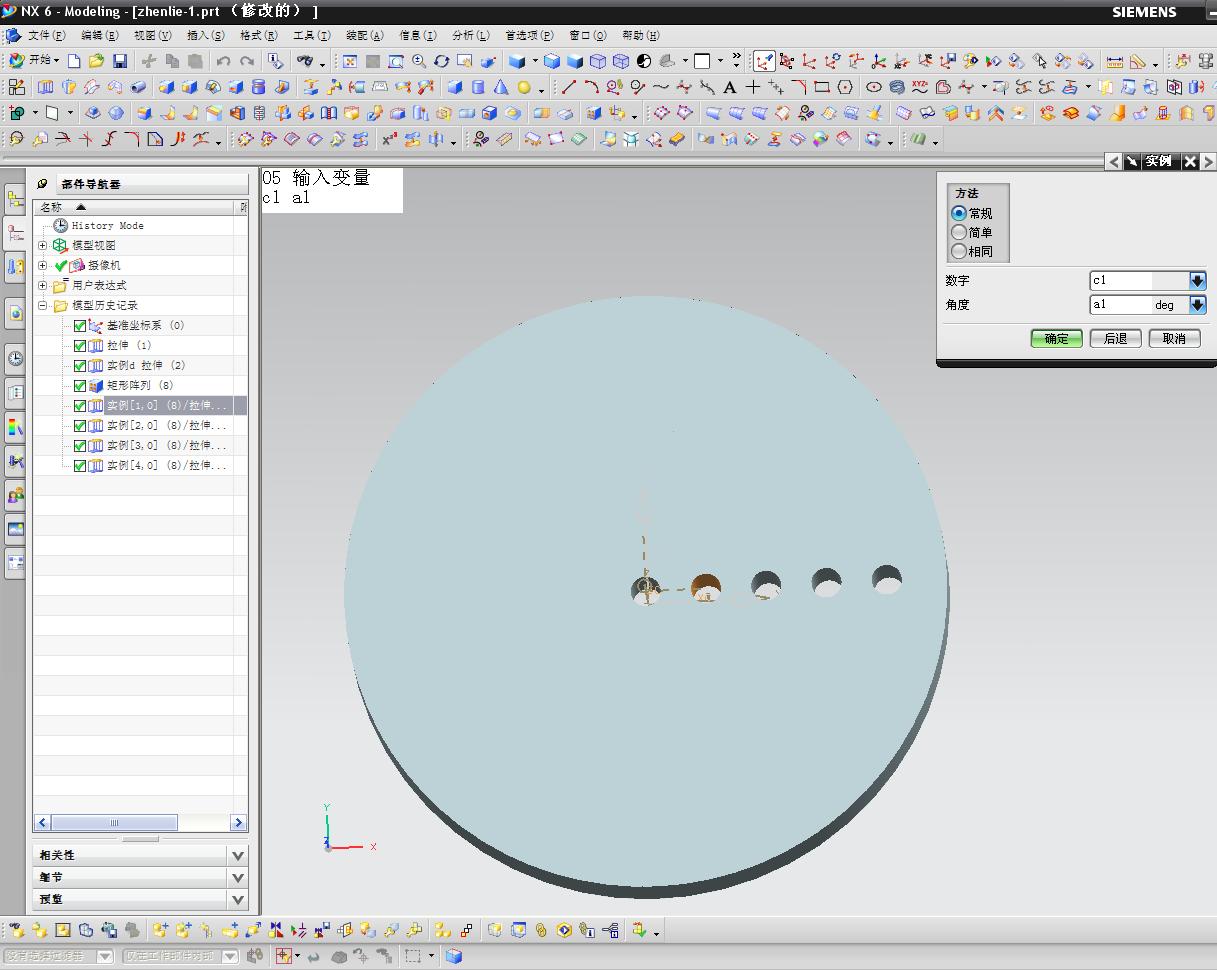This screenshot has height=970, width=1217.
Task: Click the 角度 input field
Action: click(x=1120, y=305)
